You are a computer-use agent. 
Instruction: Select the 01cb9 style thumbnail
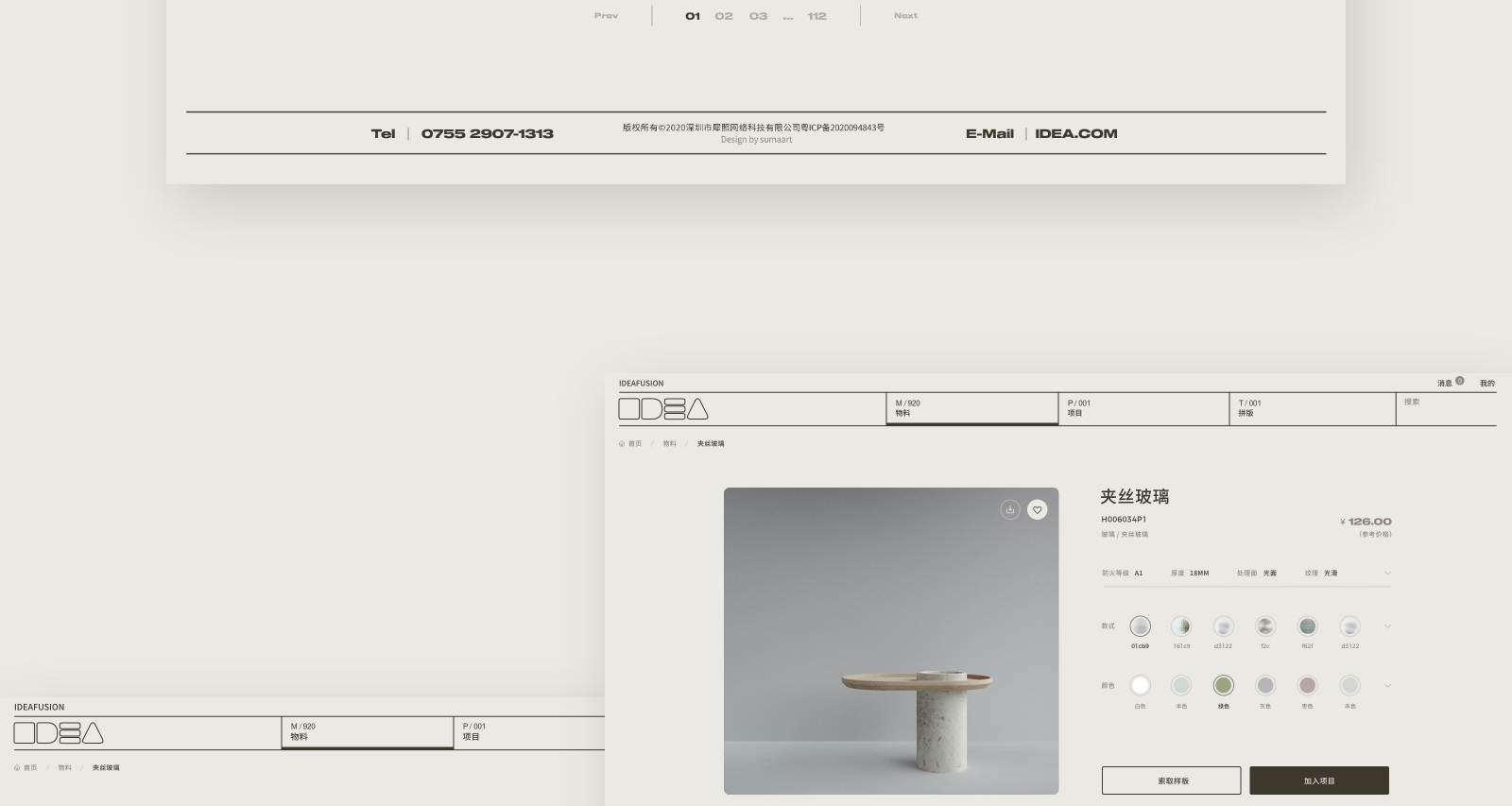(x=1140, y=626)
